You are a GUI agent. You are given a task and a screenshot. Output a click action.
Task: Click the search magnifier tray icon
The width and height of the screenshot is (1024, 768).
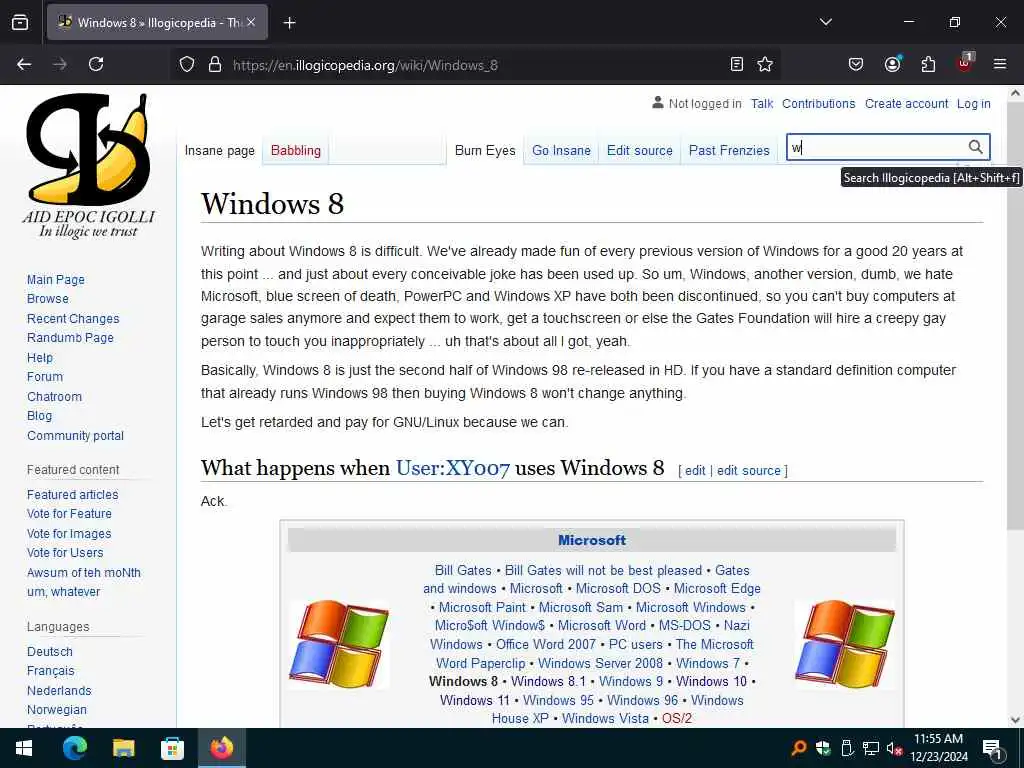[798, 748]
